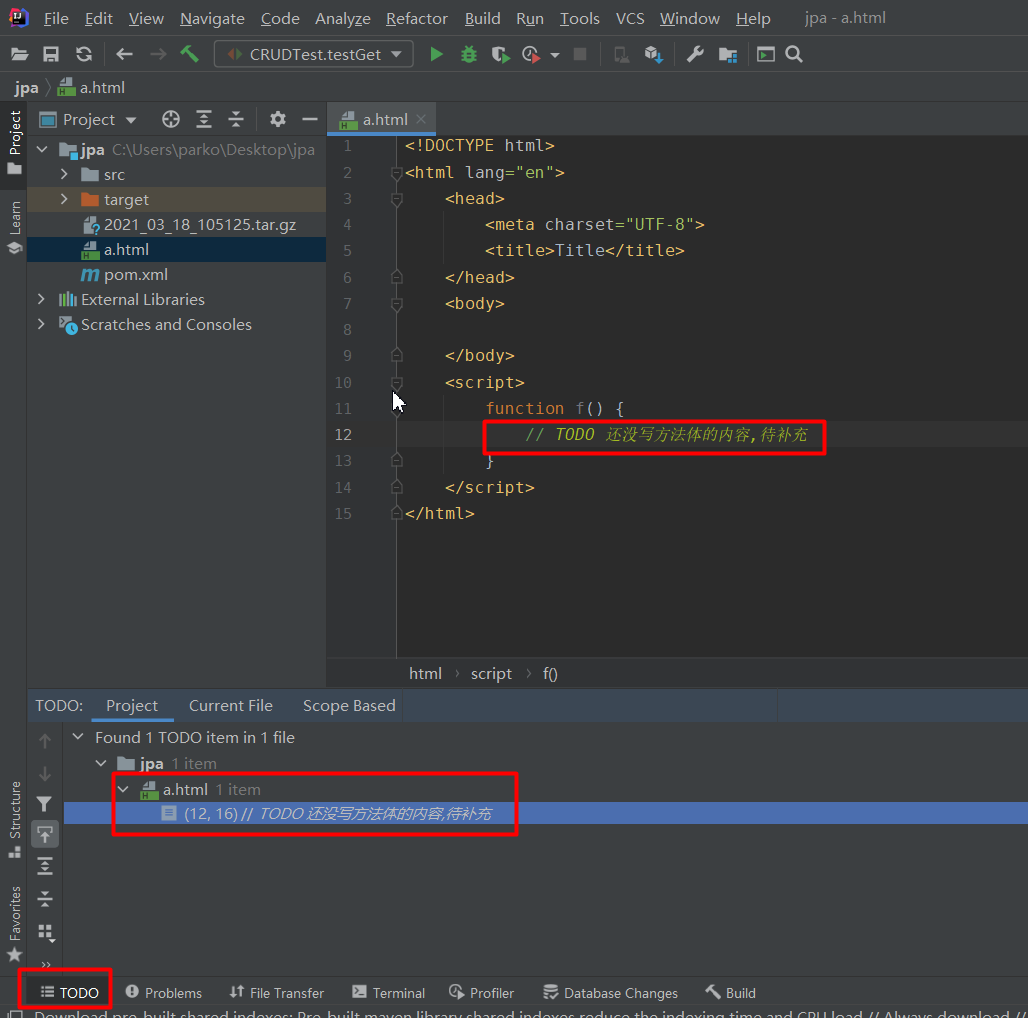The height and width of the screenshot is (1018, 1028).
Task: Expand all TODO items icon
Action: coord(45,867)
